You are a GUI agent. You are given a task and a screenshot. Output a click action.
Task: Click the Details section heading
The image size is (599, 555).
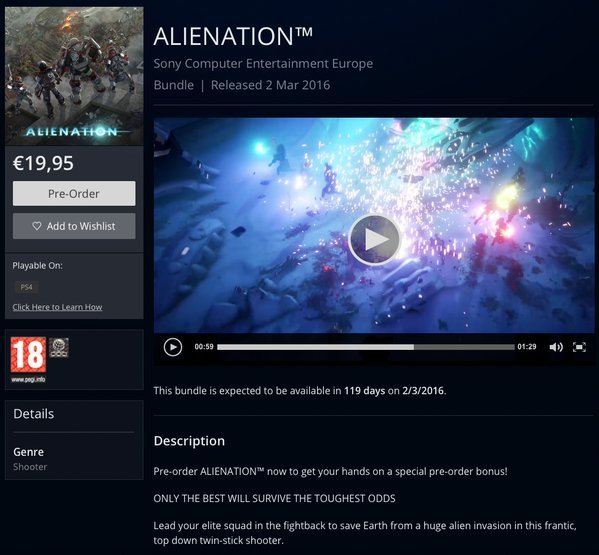click(34, 414)
